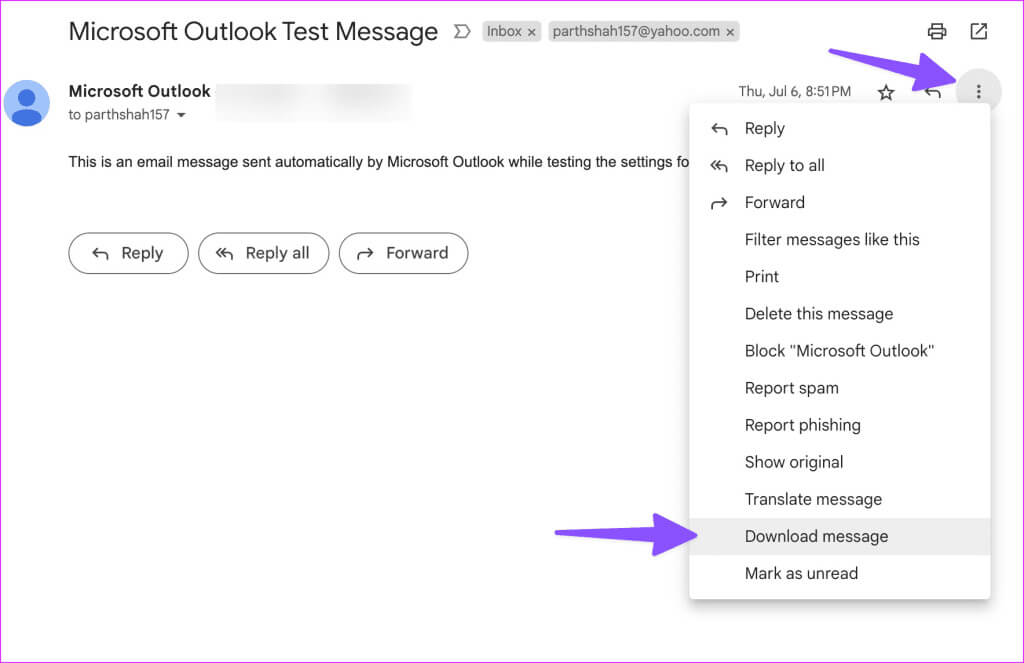This screenshot has width=1024, height=663.
Task: Click the Reply all button
Action: (x=263, y=253)
